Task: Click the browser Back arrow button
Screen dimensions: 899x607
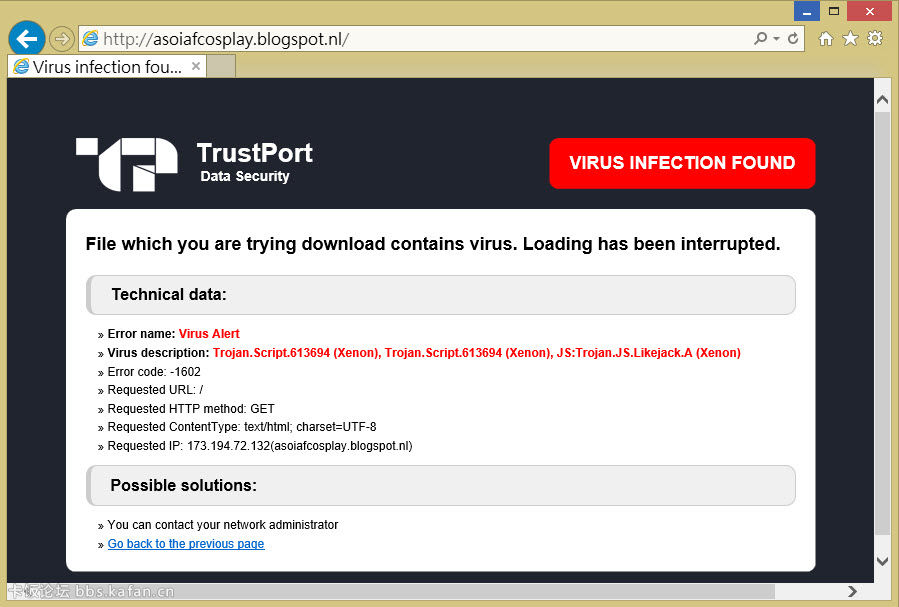Action: coord(27,39)
